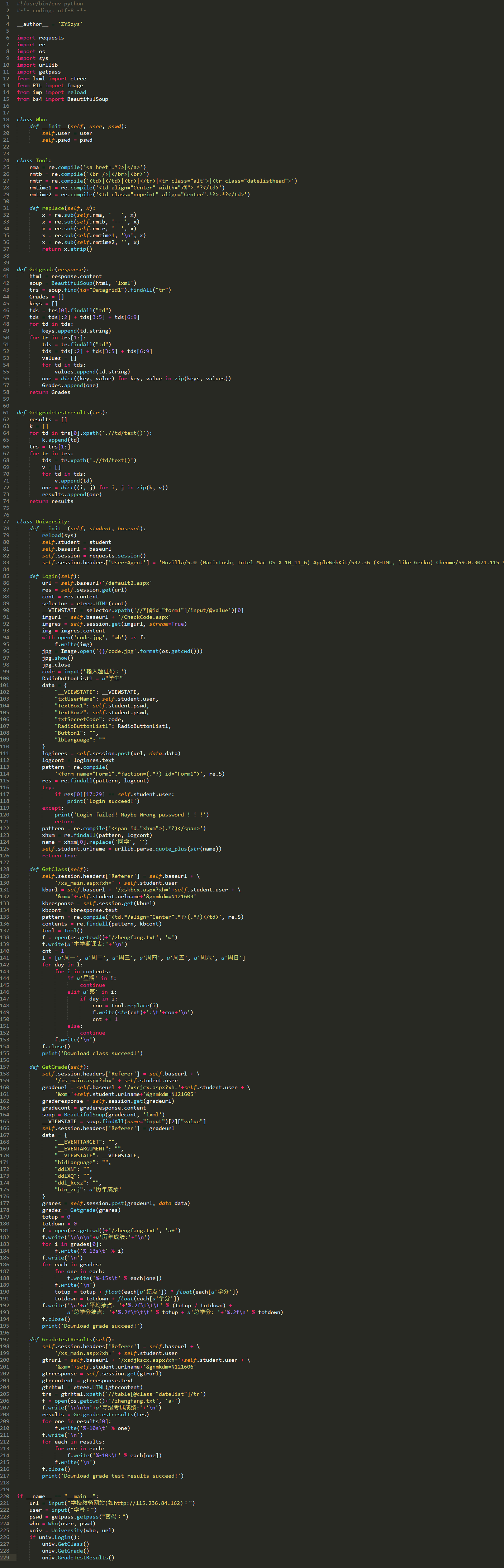Click 'from PIL import Image' line
Viewport: 504px width, 1568px height.
50,85
